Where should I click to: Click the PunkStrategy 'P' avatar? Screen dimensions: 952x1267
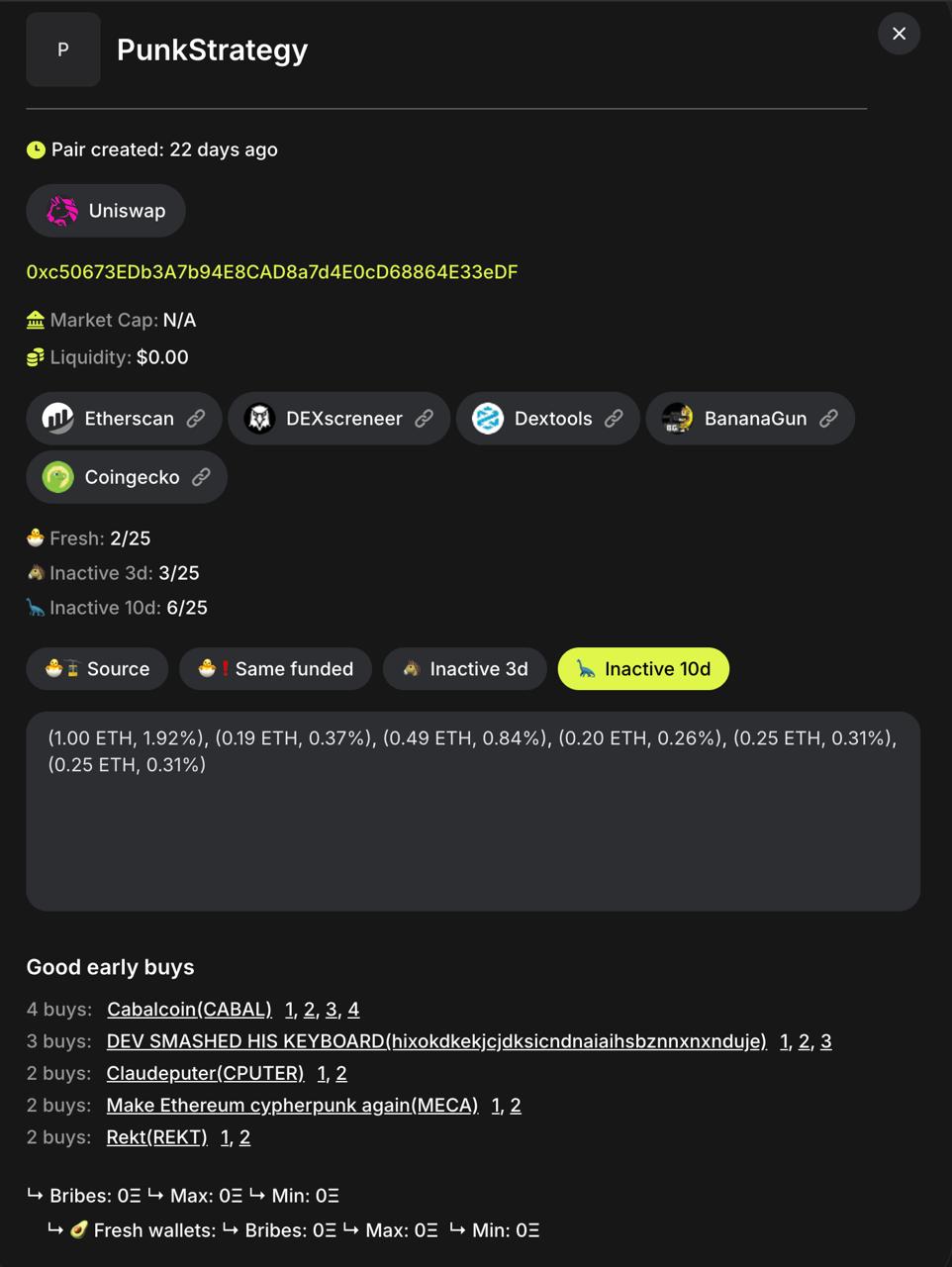click(x=63, y=49)
